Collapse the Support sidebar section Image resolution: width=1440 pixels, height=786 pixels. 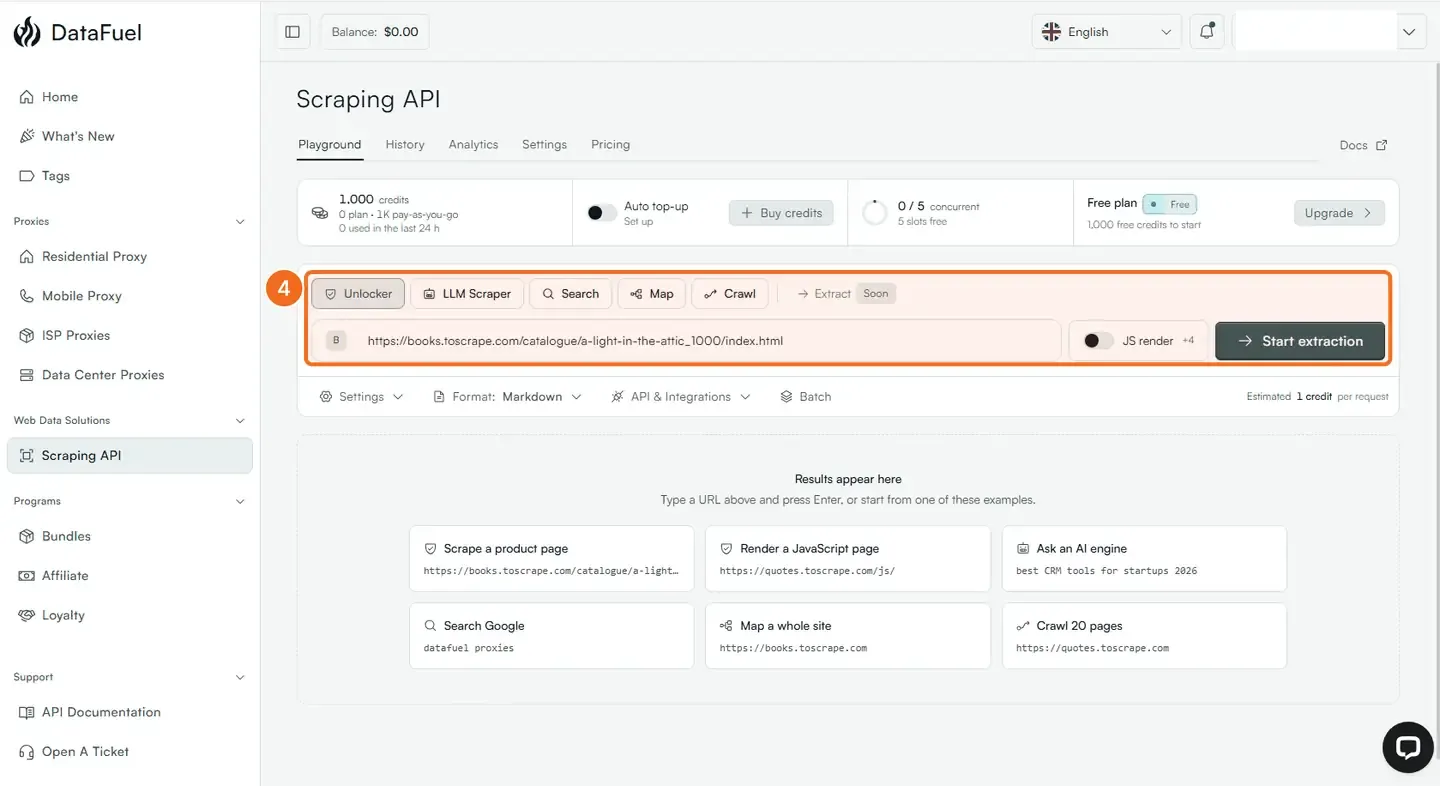[x=240, y=678]
